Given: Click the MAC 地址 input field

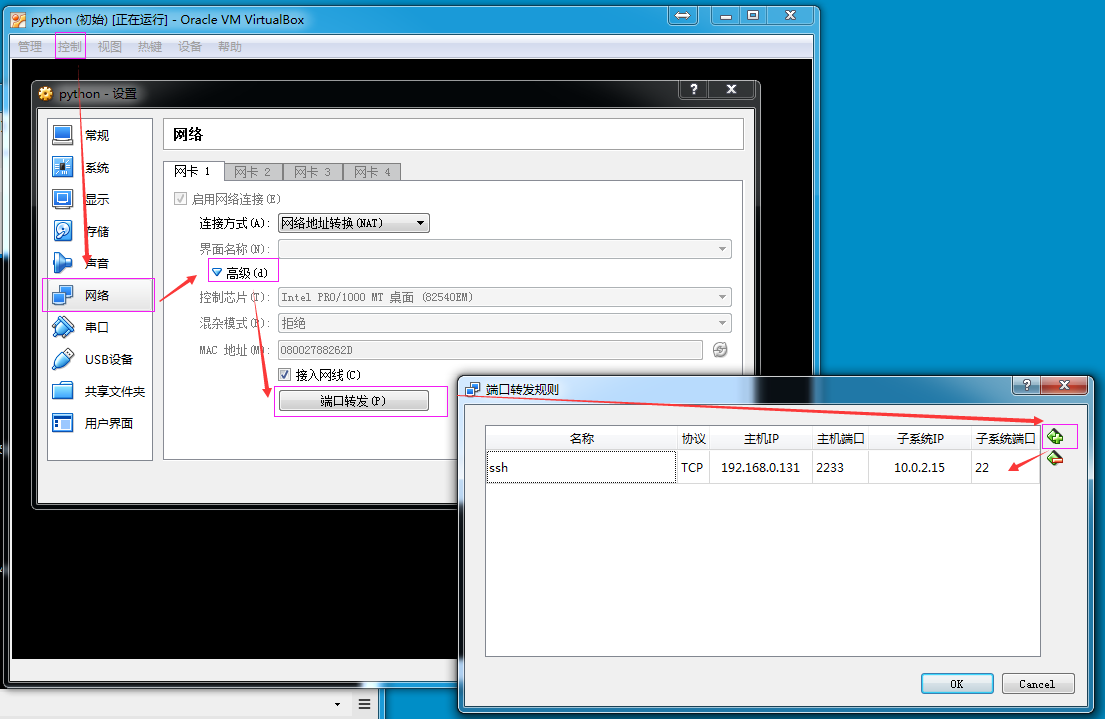Looking at the screenshot, I should [490, 350].
